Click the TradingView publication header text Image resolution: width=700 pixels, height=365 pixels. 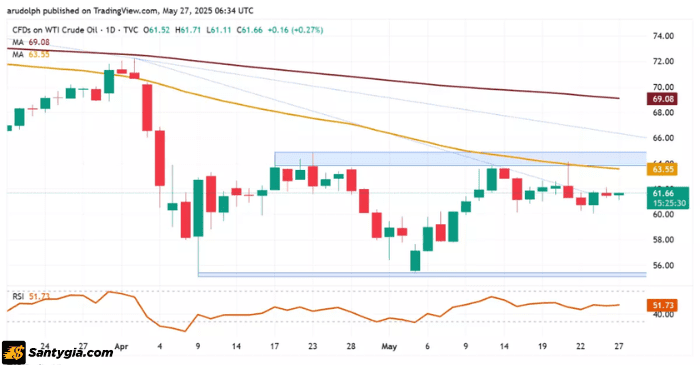[x=130, y=11]
